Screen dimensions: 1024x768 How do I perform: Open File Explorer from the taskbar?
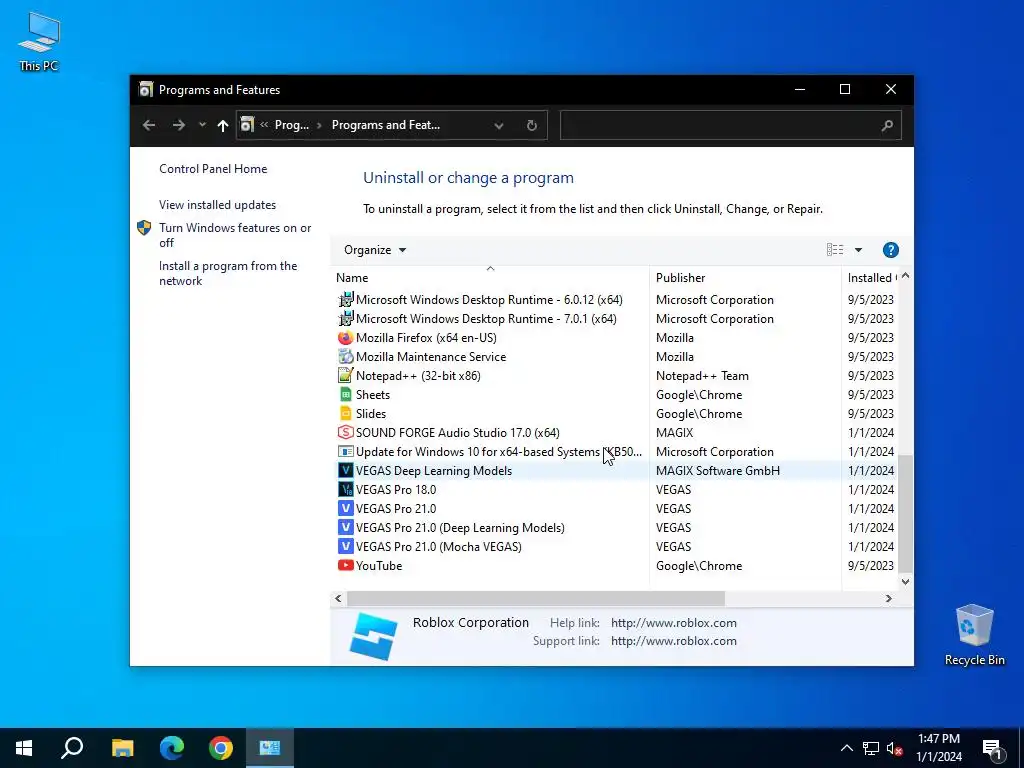point(122,748)
